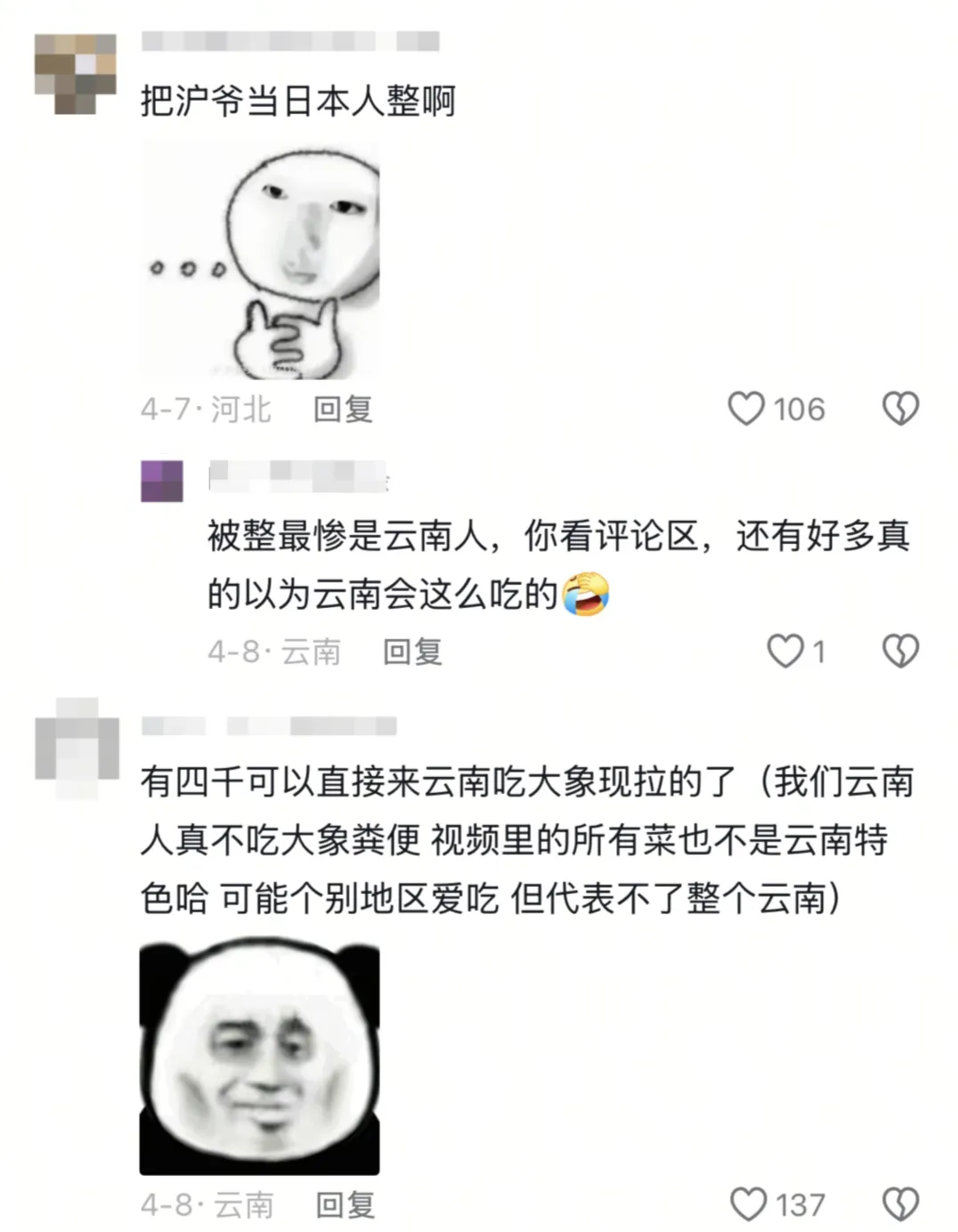Like the Hebei comment with 106 likes
The height and width of the screenshot is (1232, 958).
(746, 409)
